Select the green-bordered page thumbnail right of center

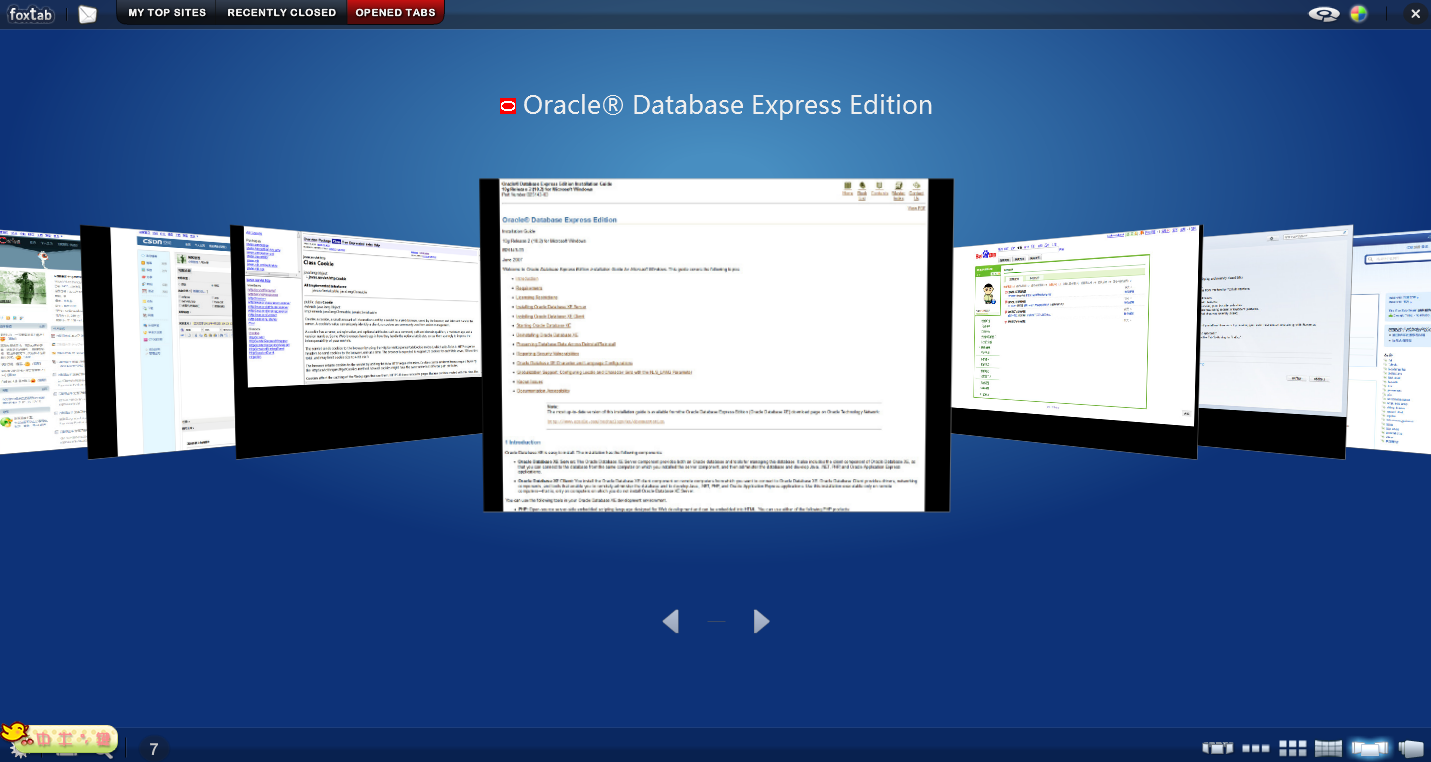1074,340
